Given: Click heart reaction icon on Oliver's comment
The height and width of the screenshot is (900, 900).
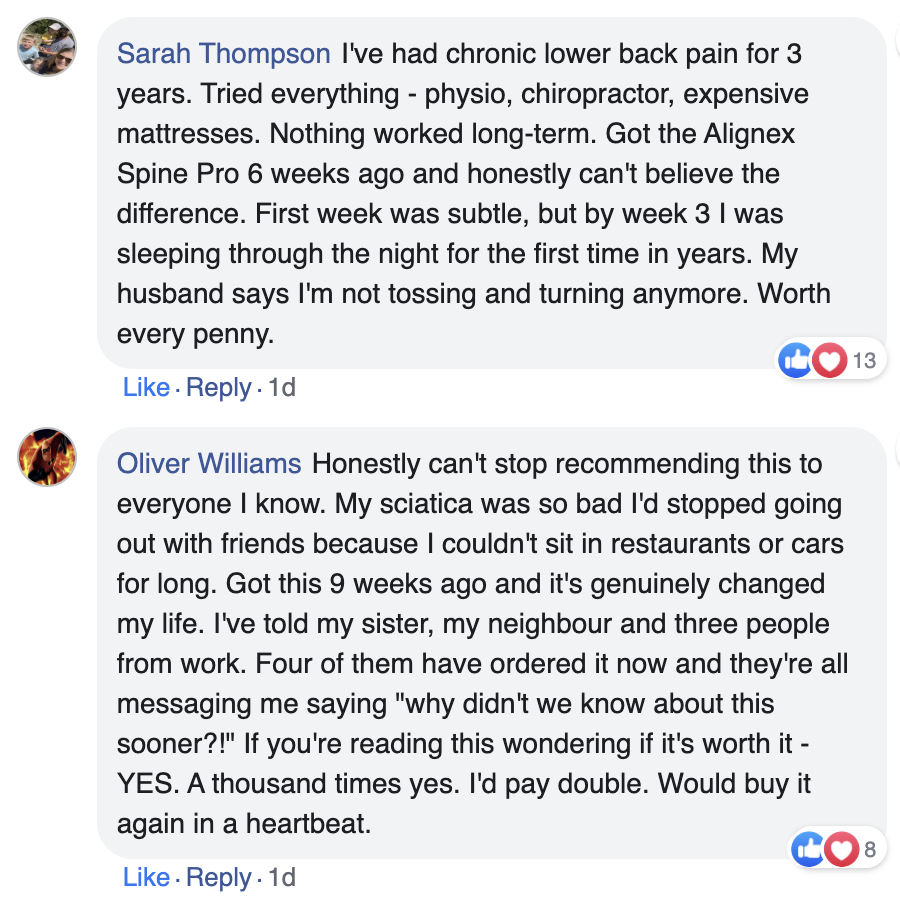Looking at the screenshot, I should pos(841,850).
